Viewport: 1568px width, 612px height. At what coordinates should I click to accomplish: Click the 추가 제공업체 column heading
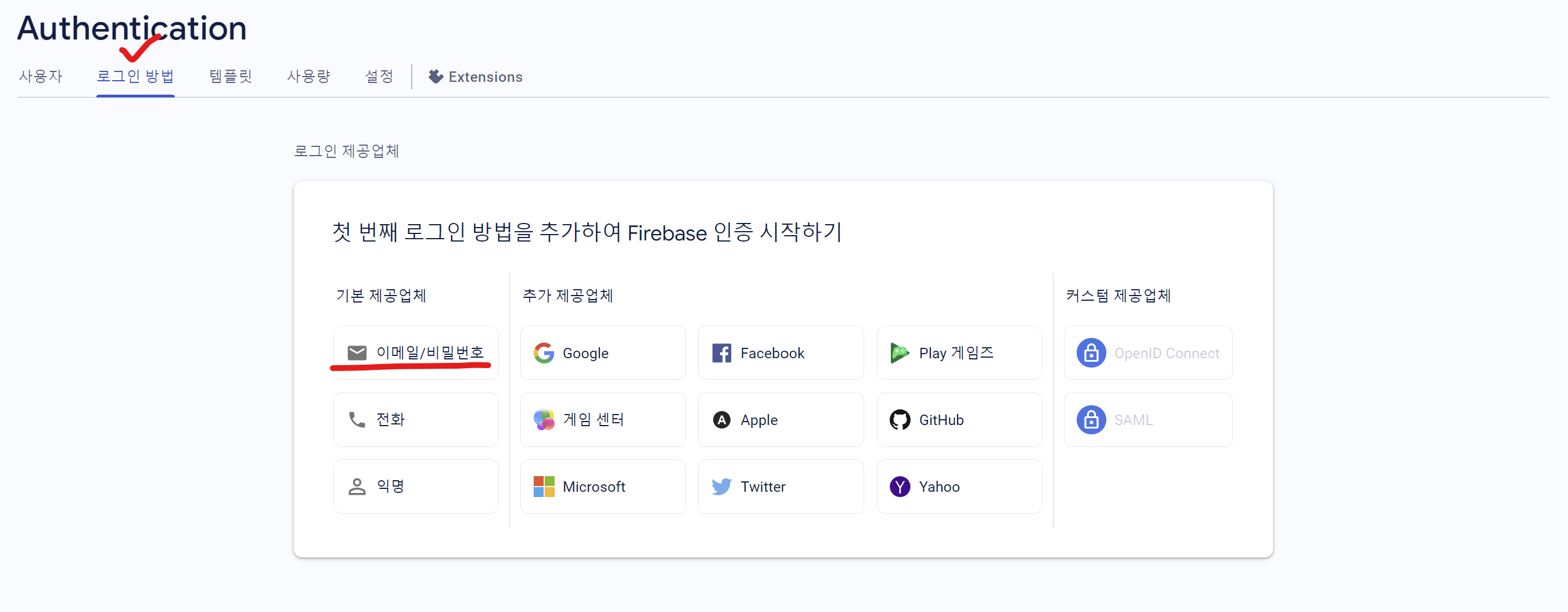[x=567, y=296]
